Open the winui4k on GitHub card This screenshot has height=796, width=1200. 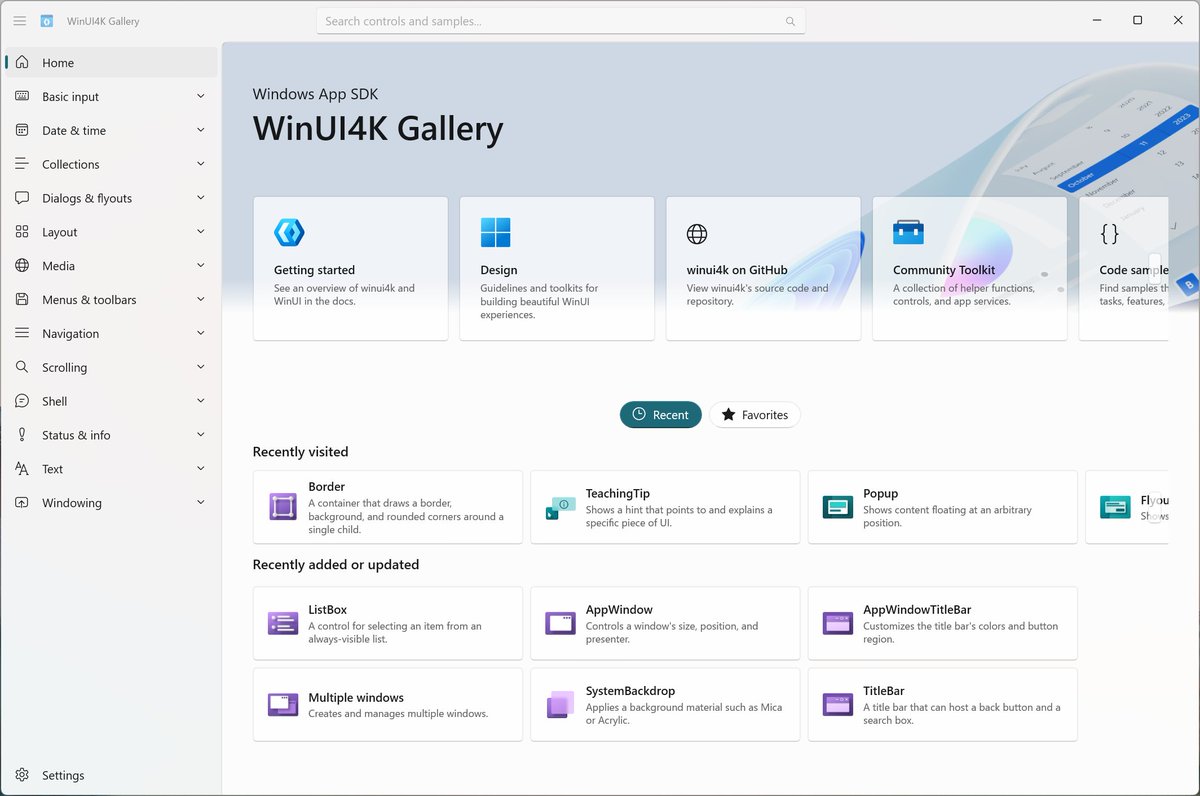pyautogui.click(x=763, y=268)
